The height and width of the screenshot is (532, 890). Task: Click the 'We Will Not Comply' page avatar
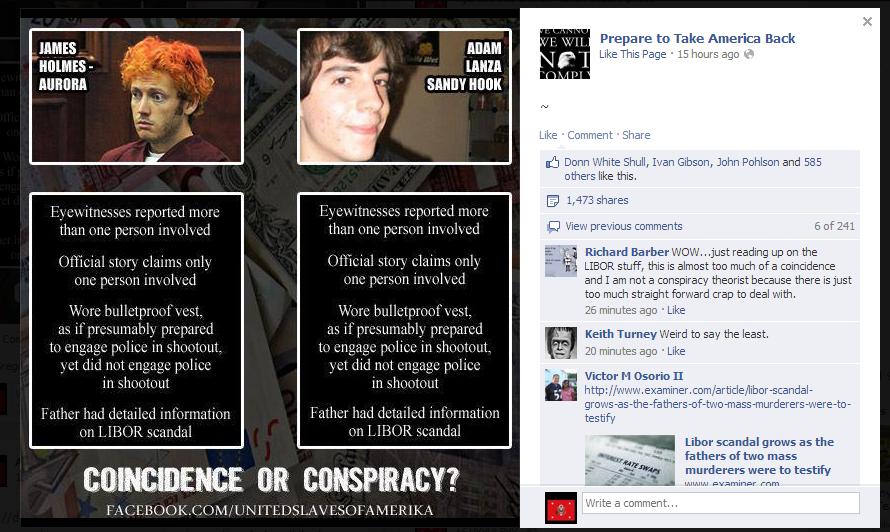[565, 54]
